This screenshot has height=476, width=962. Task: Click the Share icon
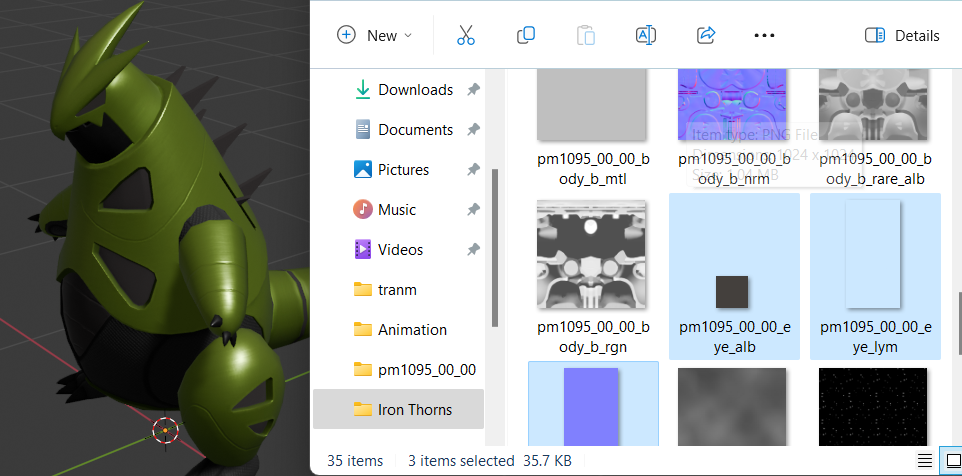[x=706, y=35]
